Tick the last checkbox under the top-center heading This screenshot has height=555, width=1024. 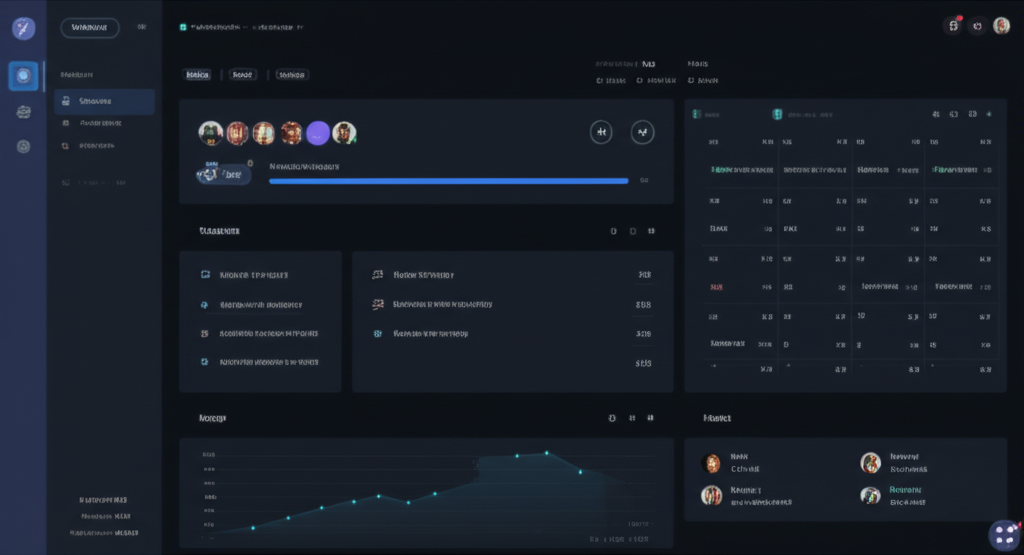point(690,80)
